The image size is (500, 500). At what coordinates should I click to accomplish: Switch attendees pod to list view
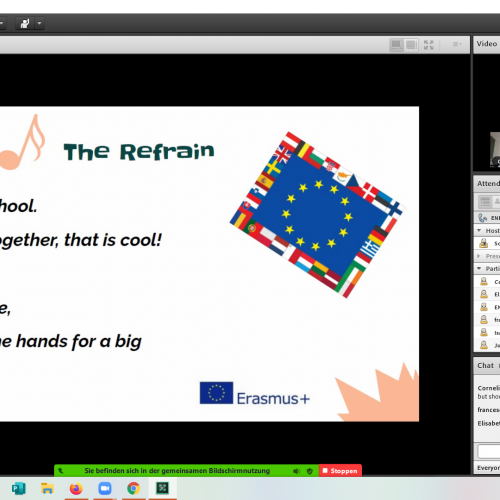click(485, 201)
